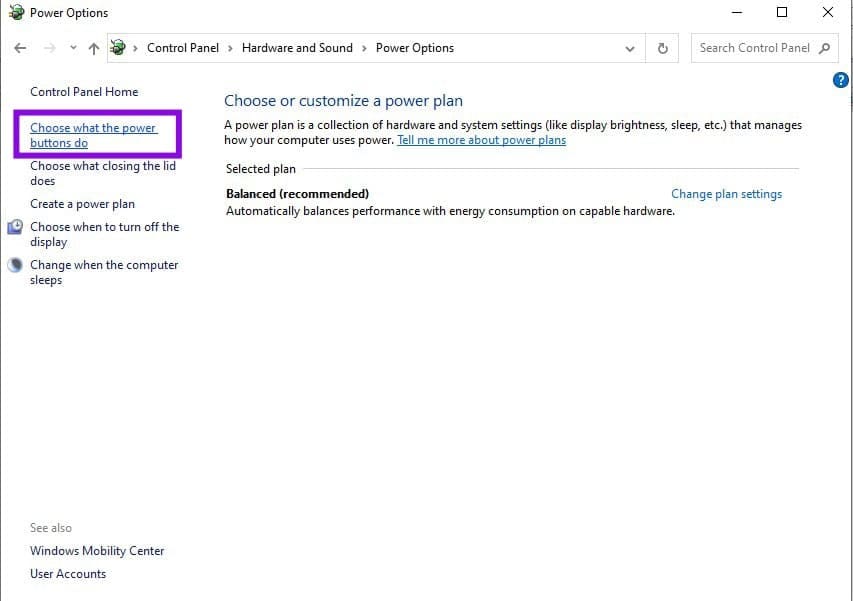Click the Power Options title bar icon
This screenshot has width=853, height=601.
point(16,12)
